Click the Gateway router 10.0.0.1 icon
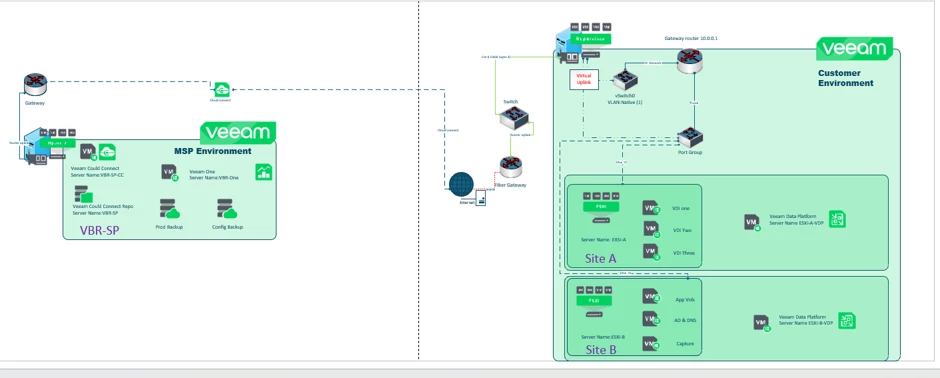 point(689,61)
